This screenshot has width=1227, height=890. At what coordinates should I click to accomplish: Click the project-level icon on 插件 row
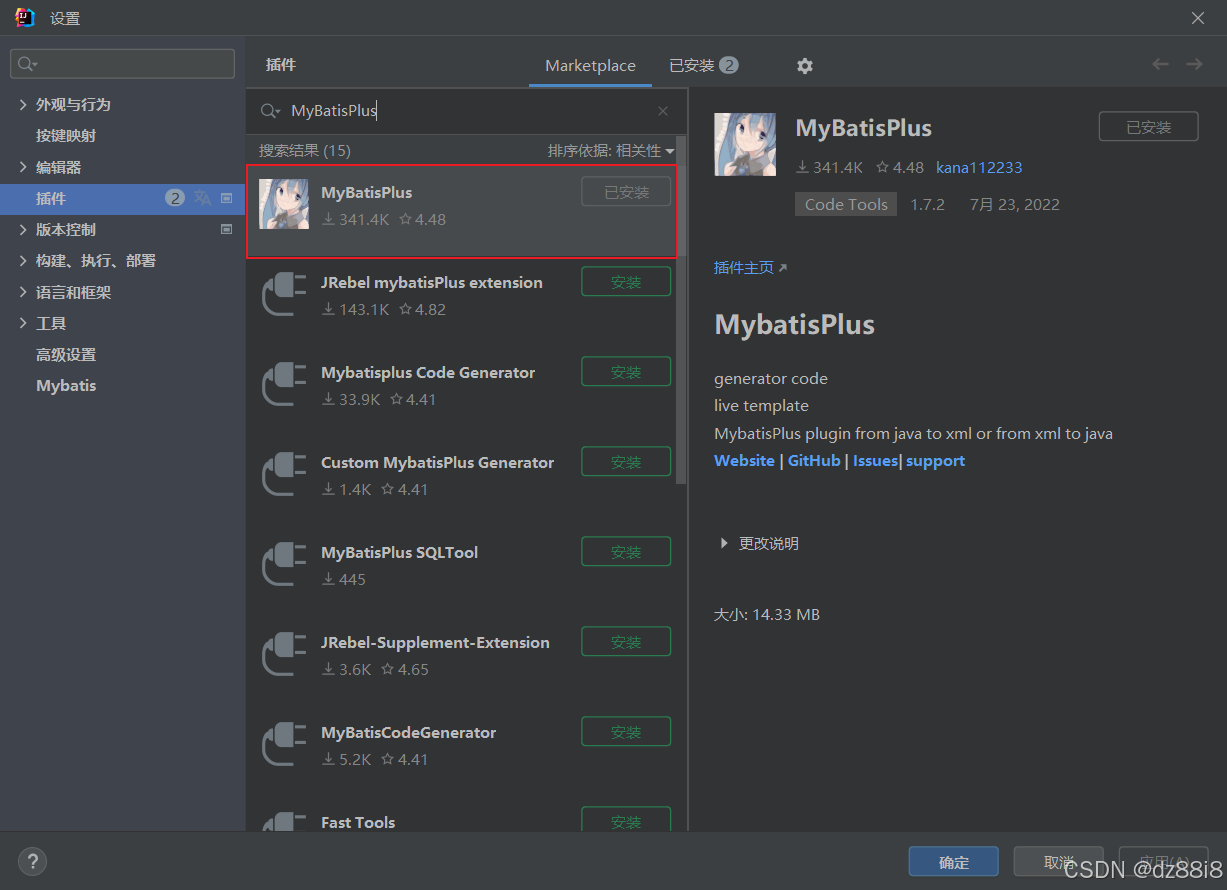click(226, 198)
